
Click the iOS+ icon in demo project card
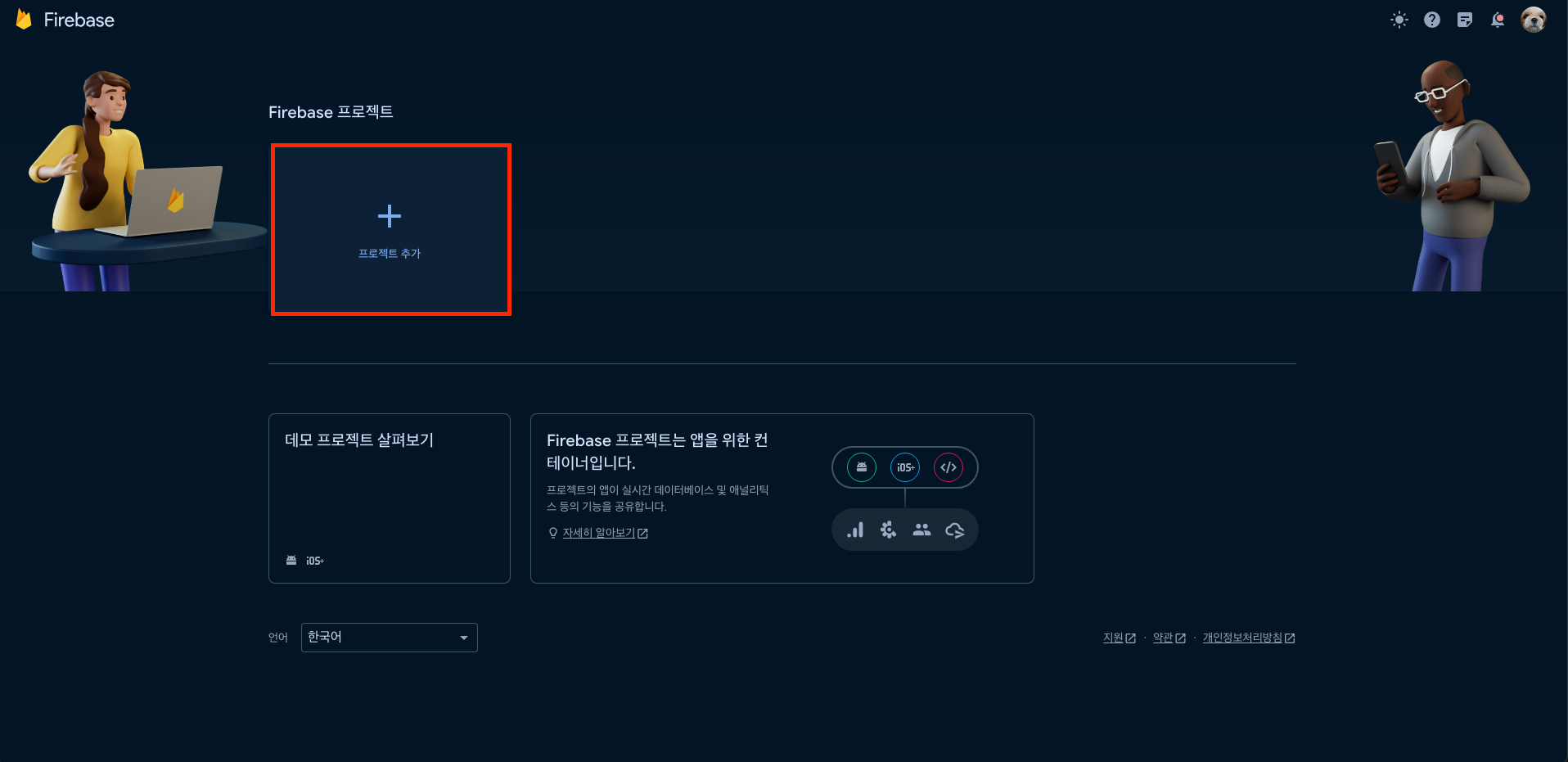coord(315,561)
